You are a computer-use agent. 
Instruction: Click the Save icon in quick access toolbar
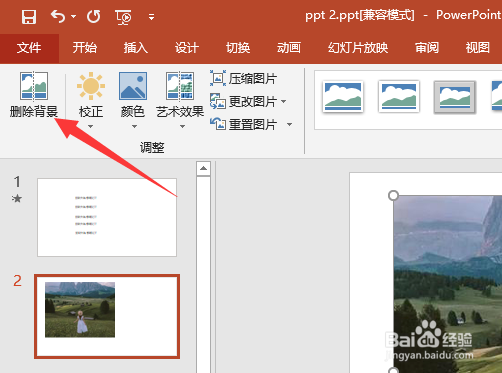tap(29, 16)
